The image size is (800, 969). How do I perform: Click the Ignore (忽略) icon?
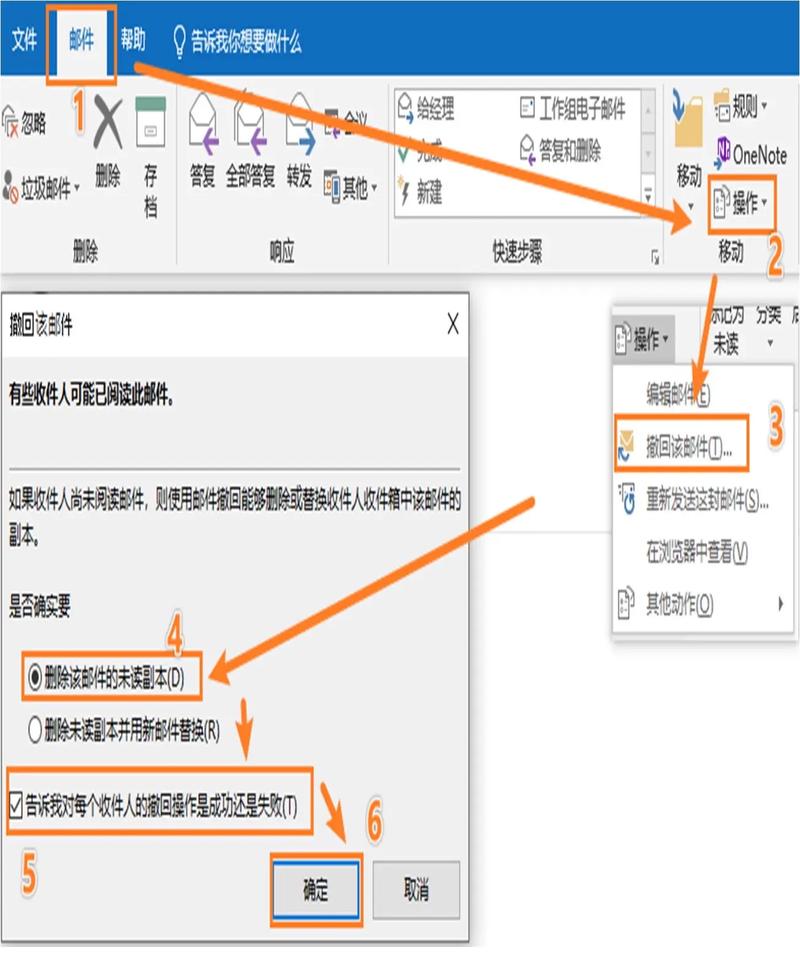pos(12,123)
